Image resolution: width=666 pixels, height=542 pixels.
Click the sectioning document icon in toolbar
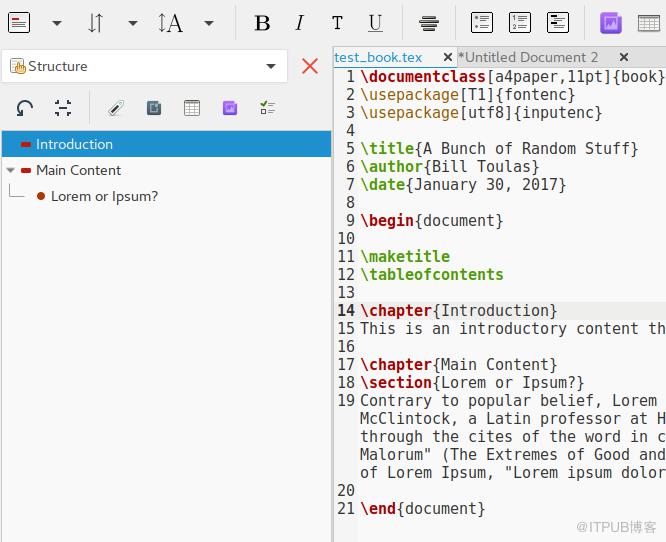coord(19,23)
